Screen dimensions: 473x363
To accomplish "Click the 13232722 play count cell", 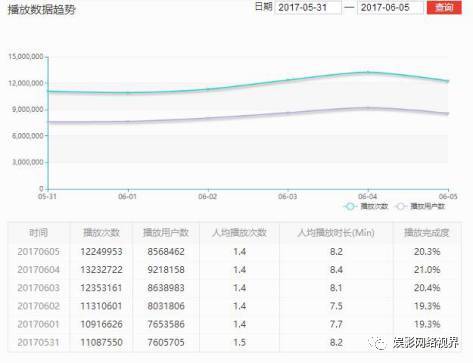I will (x=101, y=270).
